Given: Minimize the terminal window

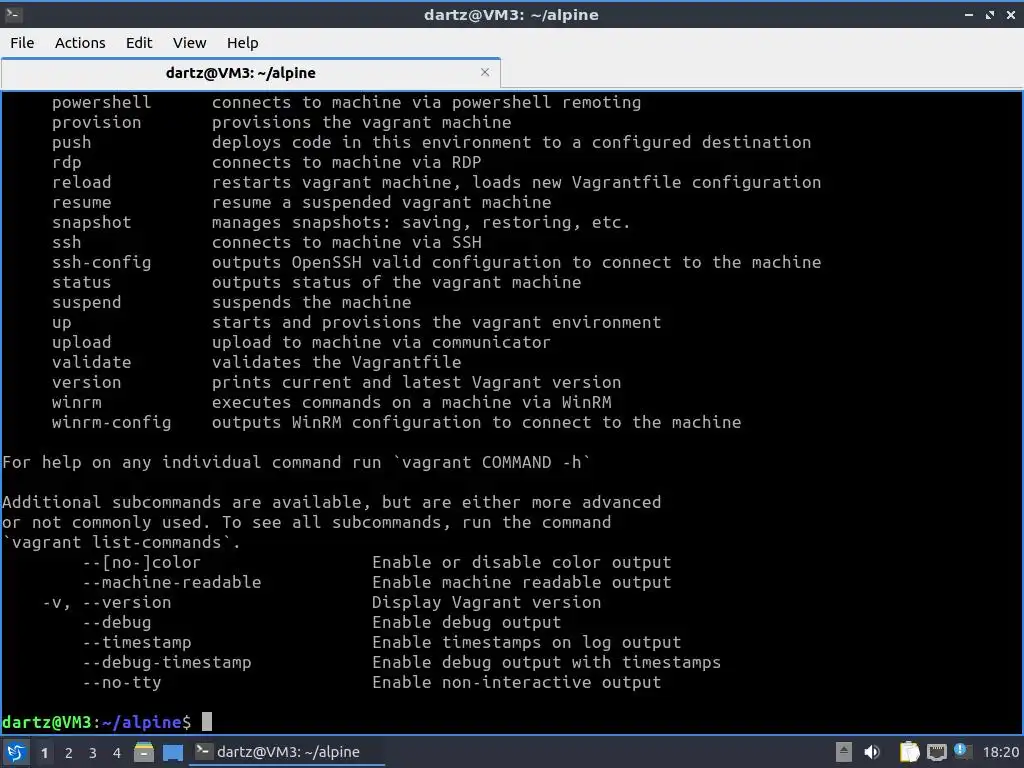Looking at the screenshot, I should click(x=969, y=14).
